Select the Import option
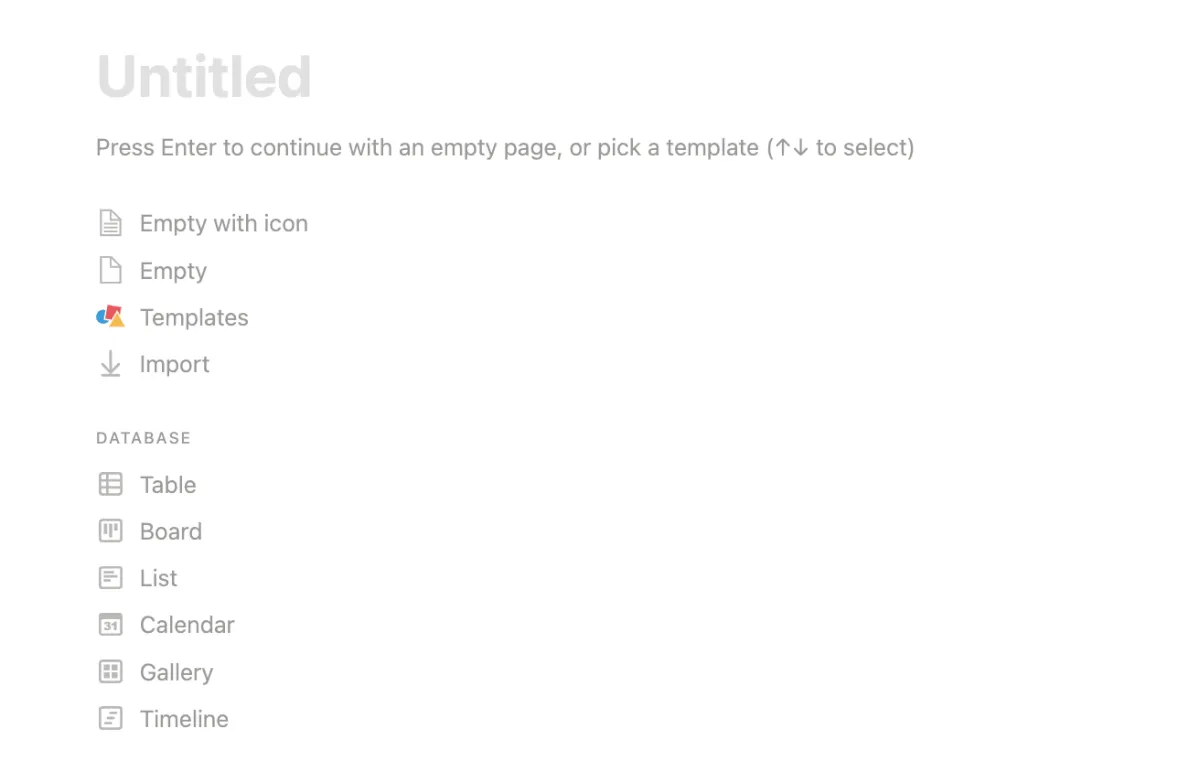The image size is (1200, 761). pyautogui.click(x=175, y=364)
